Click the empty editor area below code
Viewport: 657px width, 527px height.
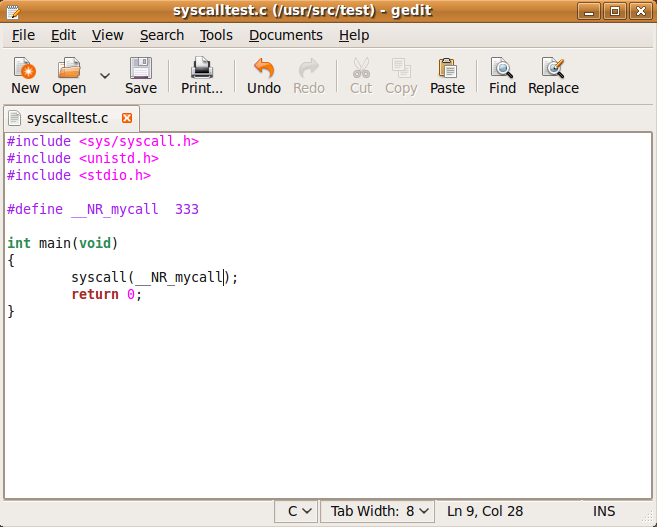click(x=328, y=406)
